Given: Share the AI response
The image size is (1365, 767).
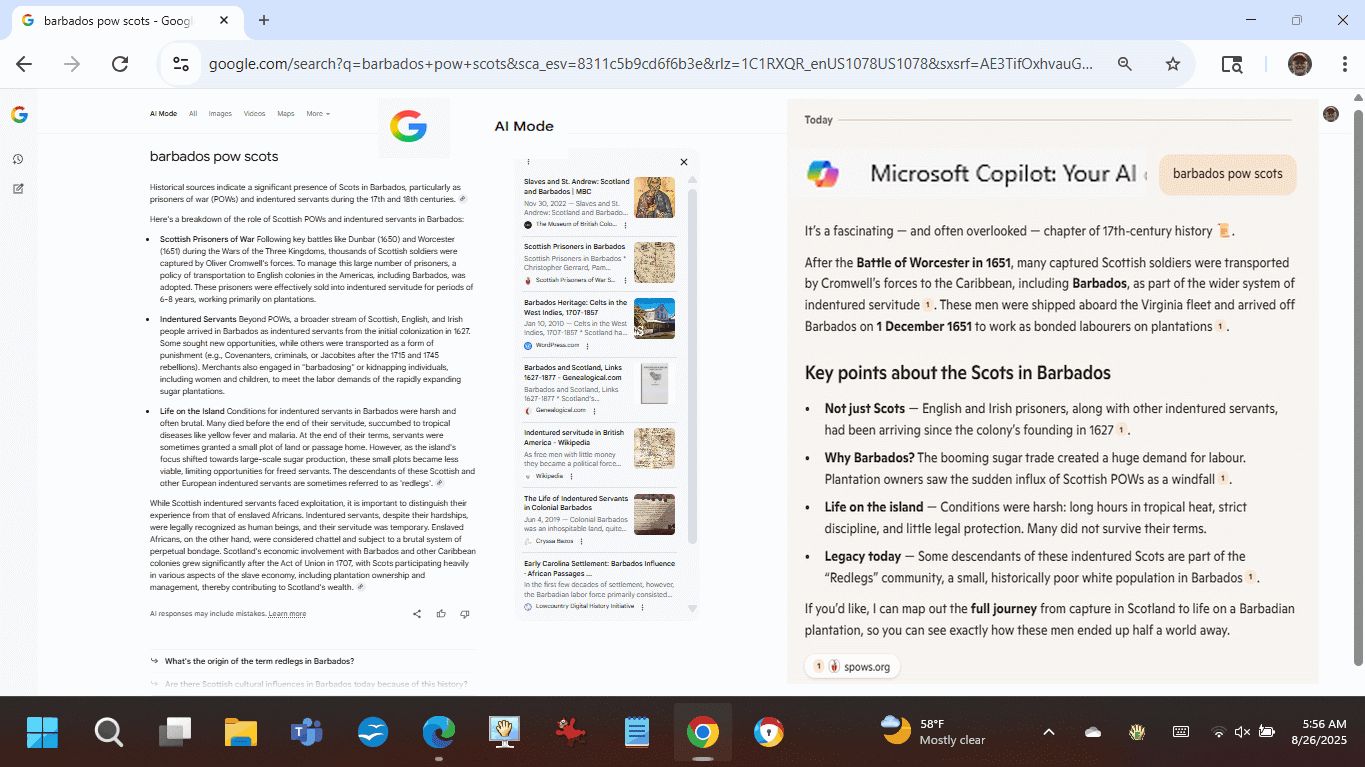Looking at the screenshot, I should pyautogui.click(x=417, y=614).
